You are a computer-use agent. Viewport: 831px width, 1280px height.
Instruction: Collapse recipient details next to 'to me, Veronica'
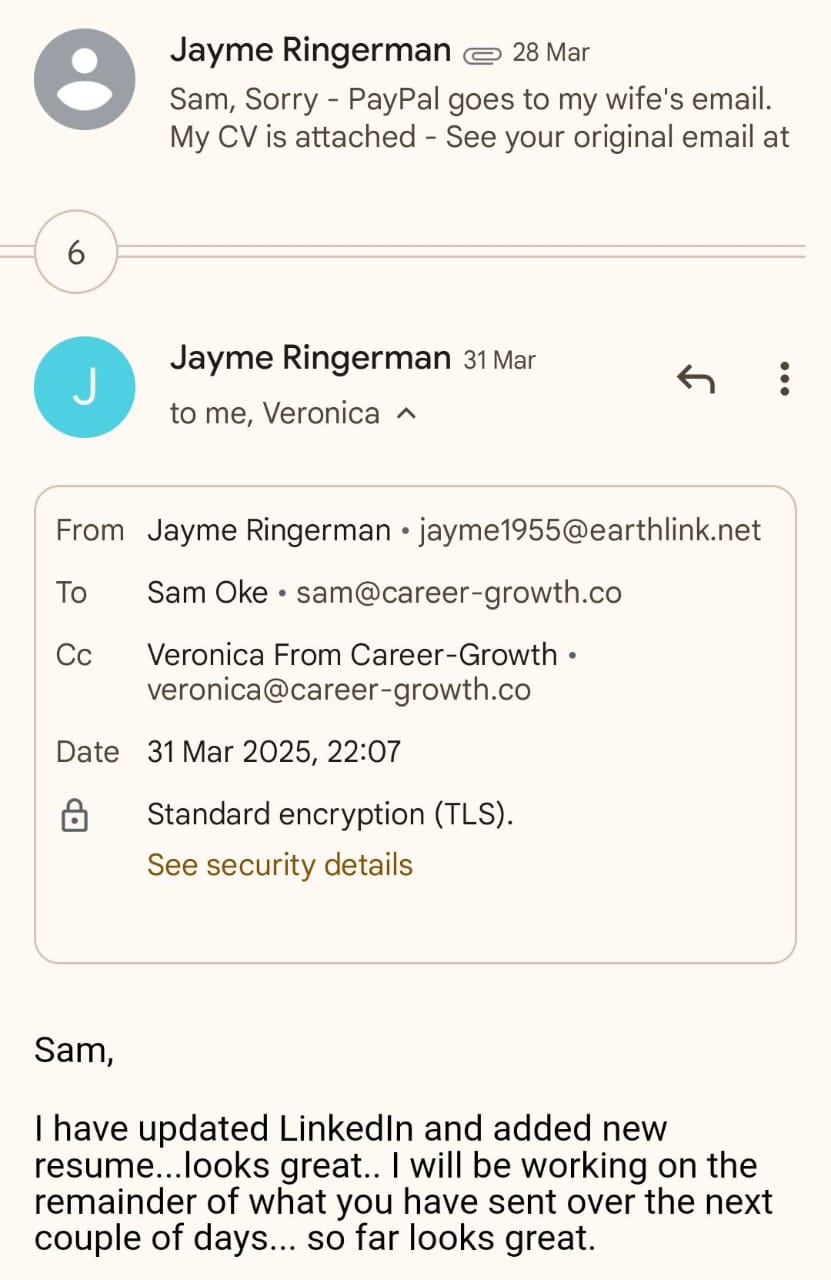click(x=406, y=413)
